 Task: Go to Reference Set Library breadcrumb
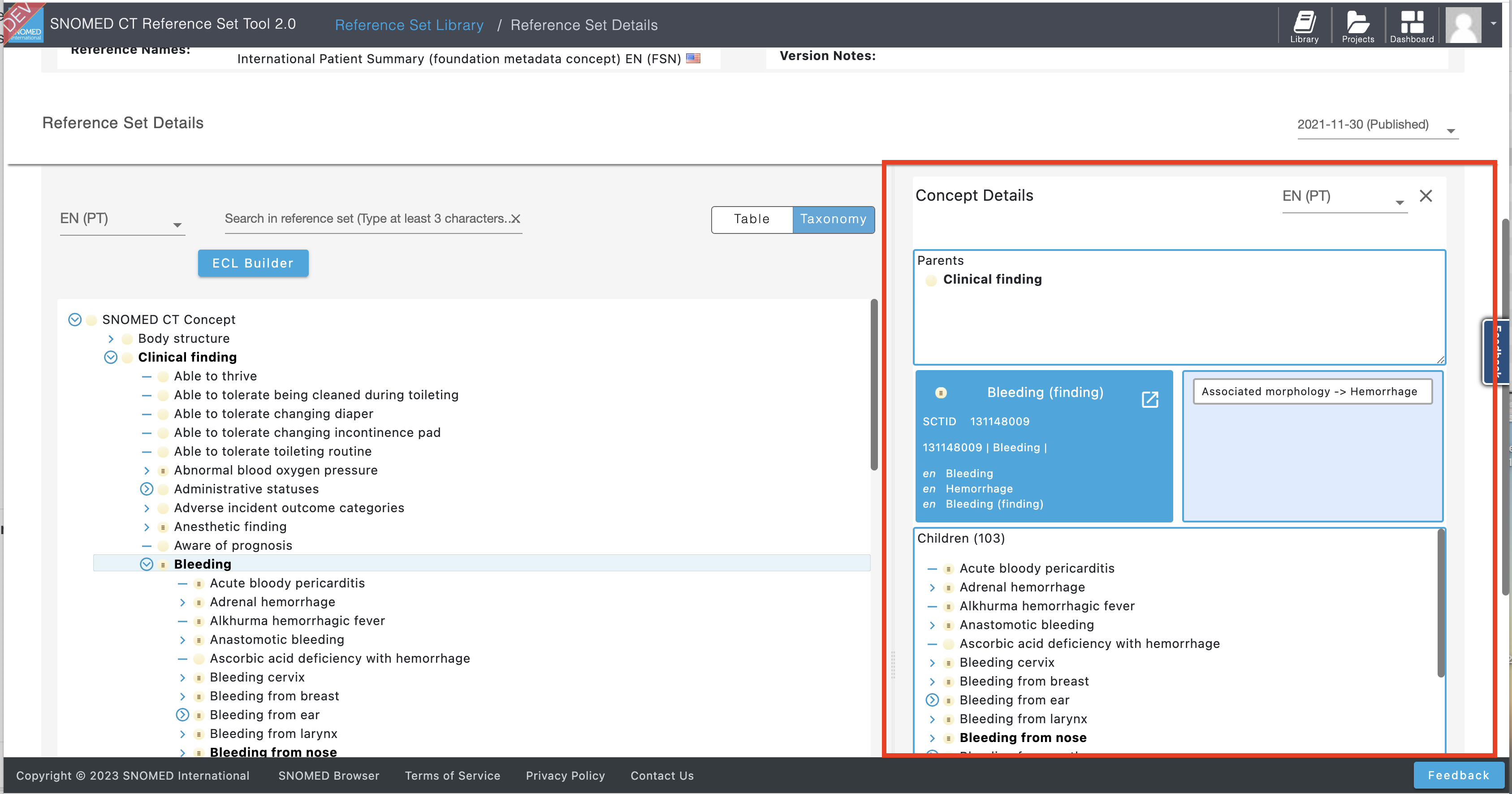click(409, 25)
